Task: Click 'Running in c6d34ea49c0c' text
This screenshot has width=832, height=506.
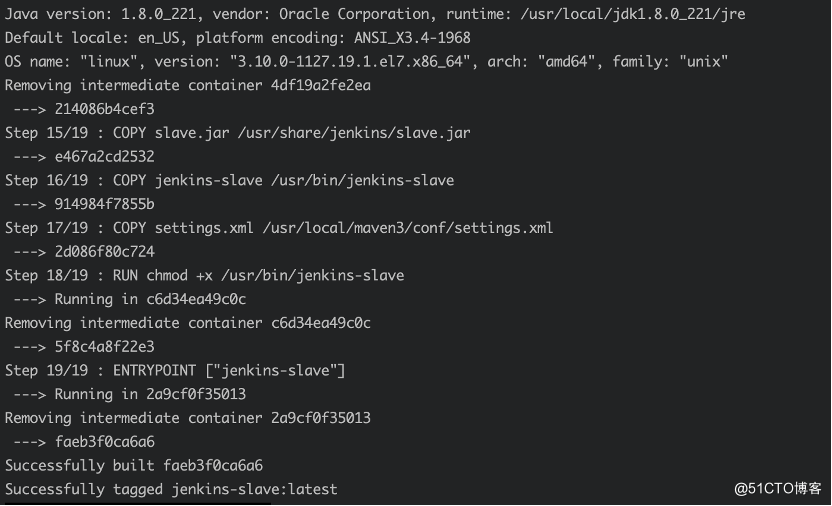Action: (150, 300)
